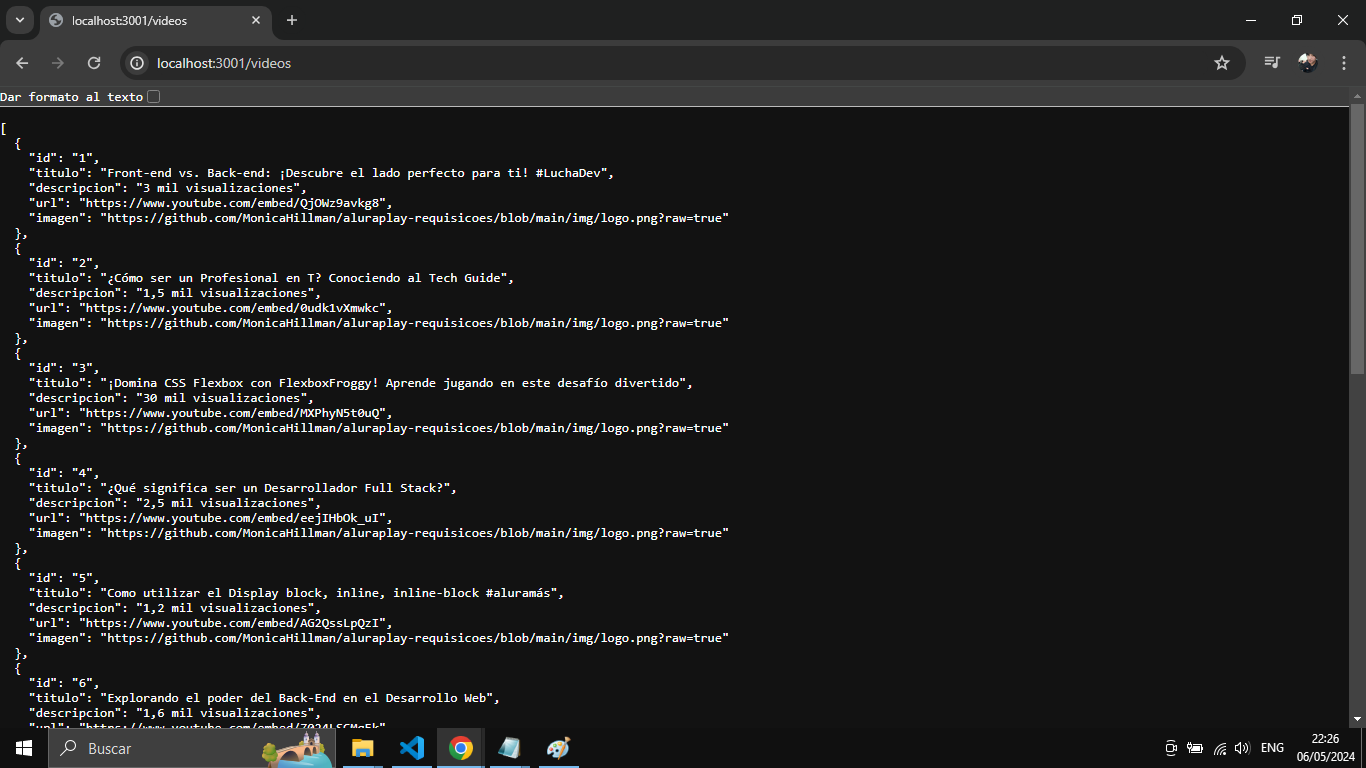Restore down the Chrome window
1366x768 pixels.
pos(1297,20)
